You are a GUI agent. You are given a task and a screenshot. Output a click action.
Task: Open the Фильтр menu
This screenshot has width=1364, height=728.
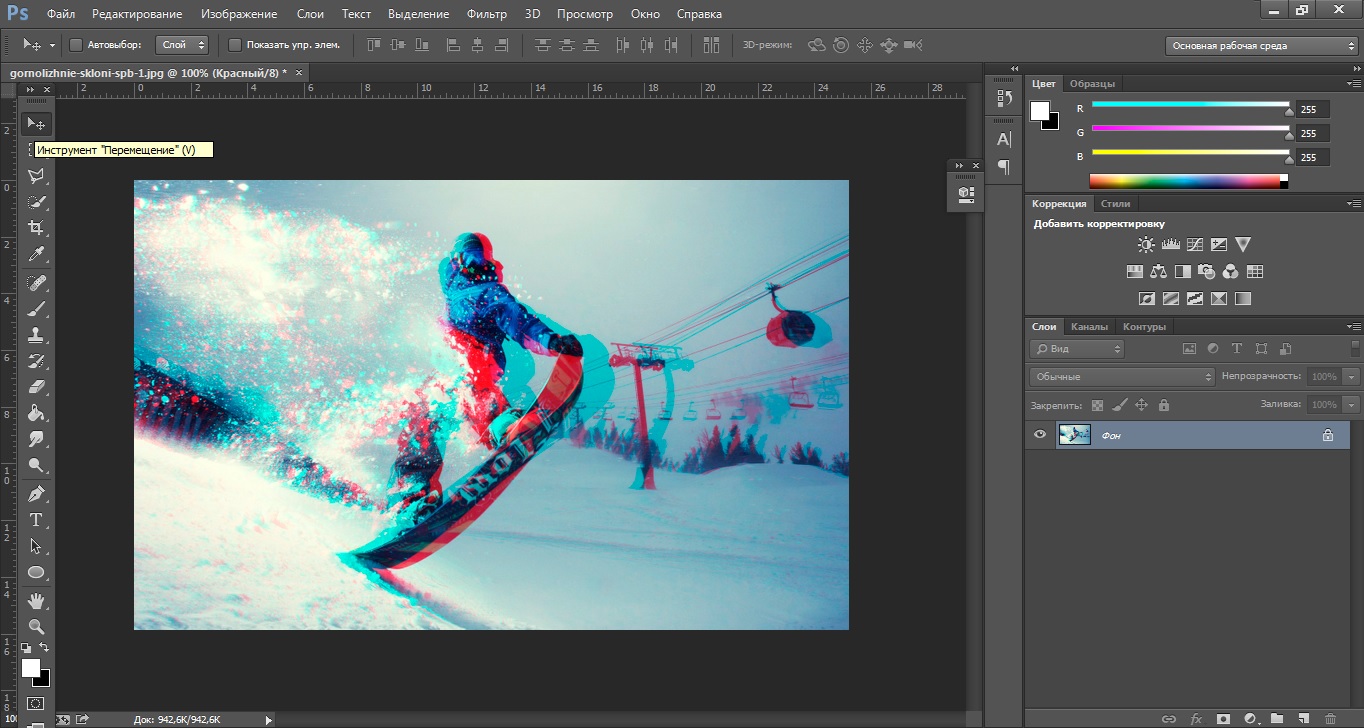(x=487, y=14)
